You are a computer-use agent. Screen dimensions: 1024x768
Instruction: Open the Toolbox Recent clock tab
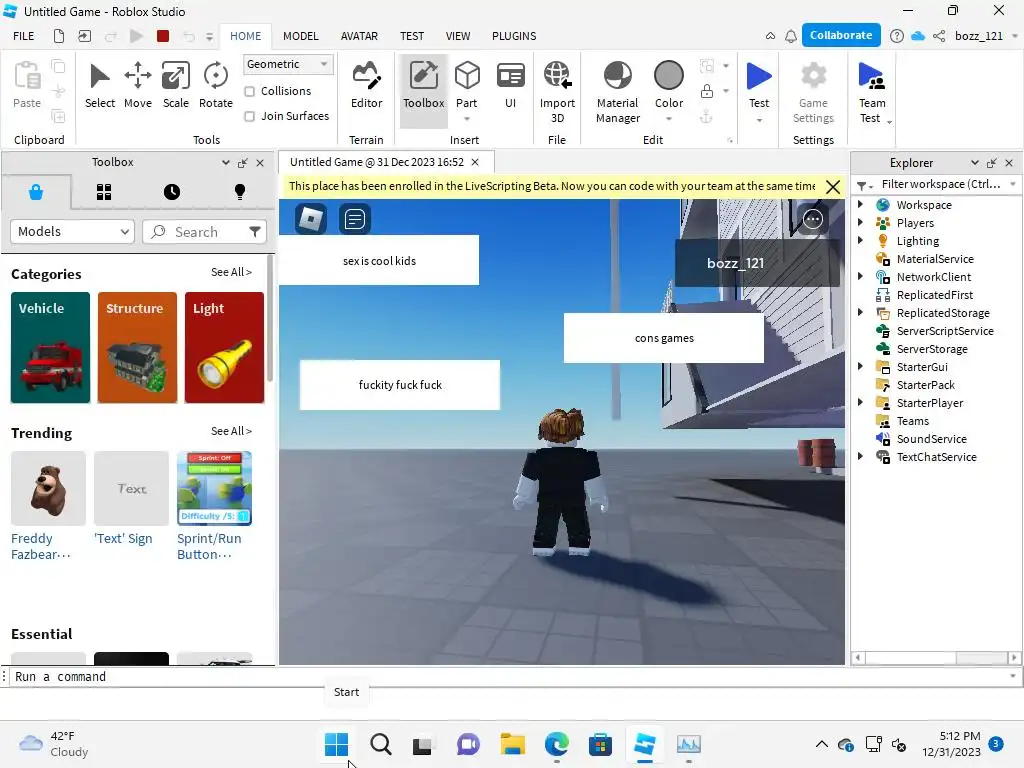pyautogui.click(x=172, y=192)
